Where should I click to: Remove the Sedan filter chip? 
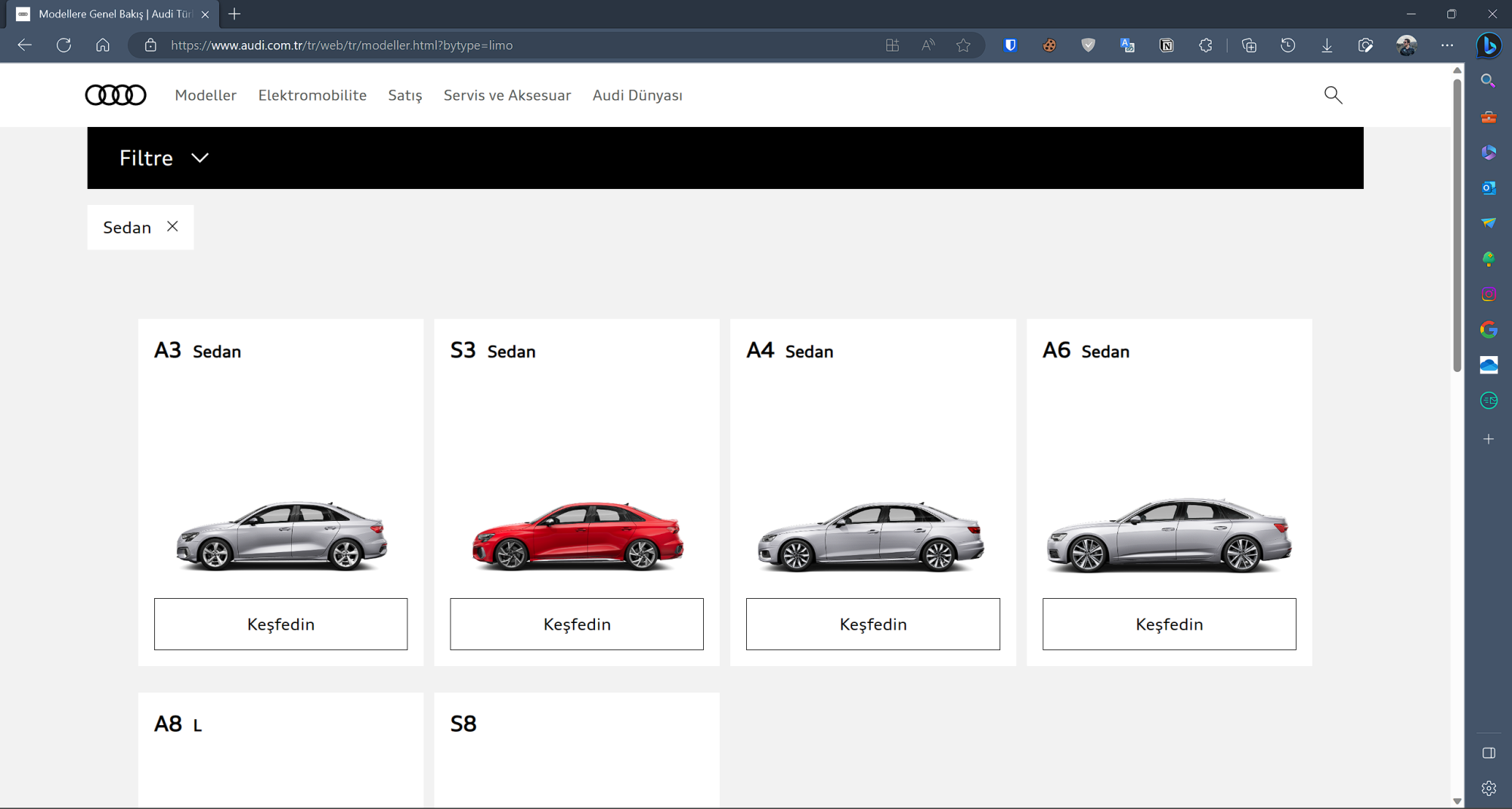pyautogui.click(x=172, y=227)
